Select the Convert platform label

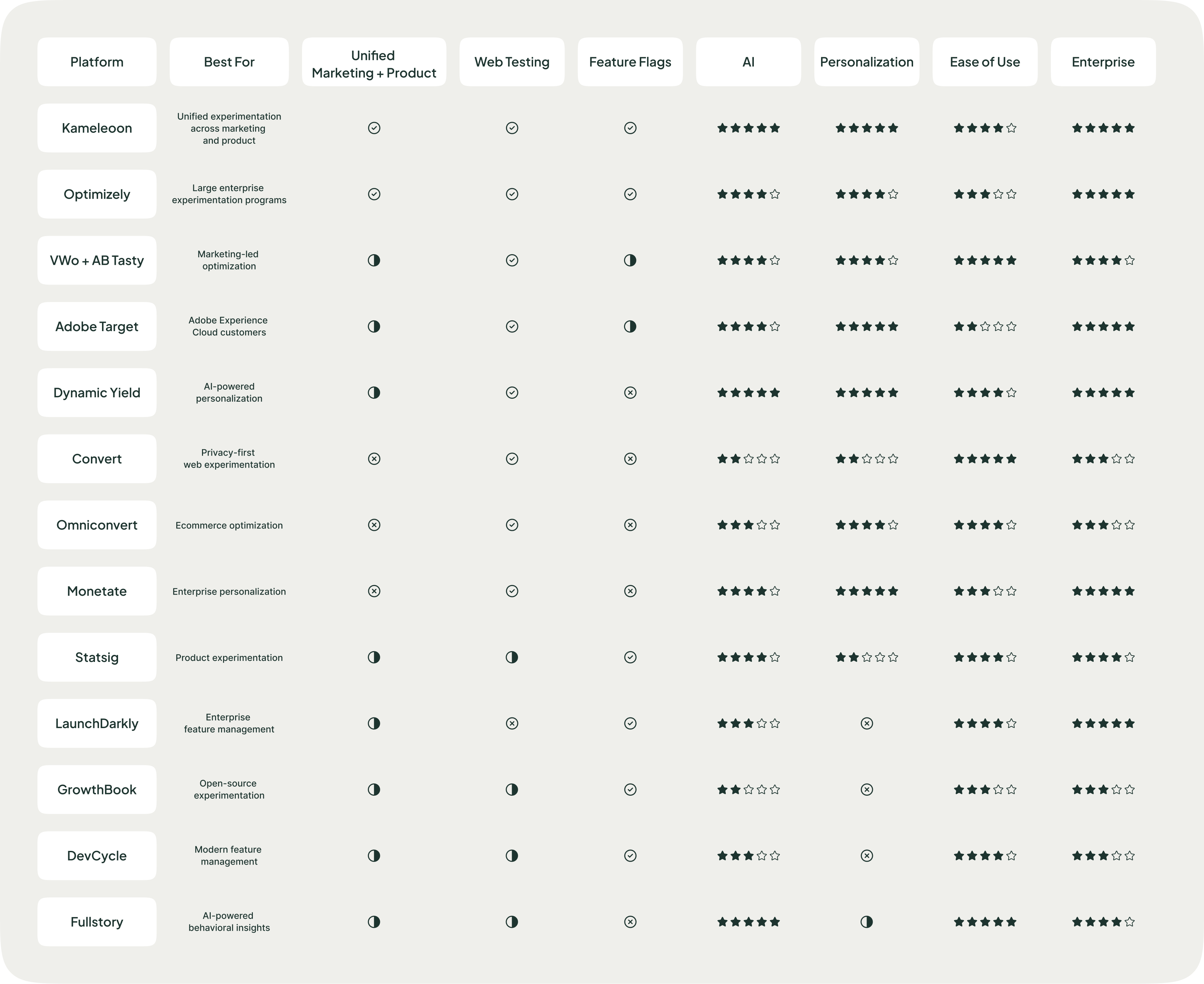pos(97,459)
